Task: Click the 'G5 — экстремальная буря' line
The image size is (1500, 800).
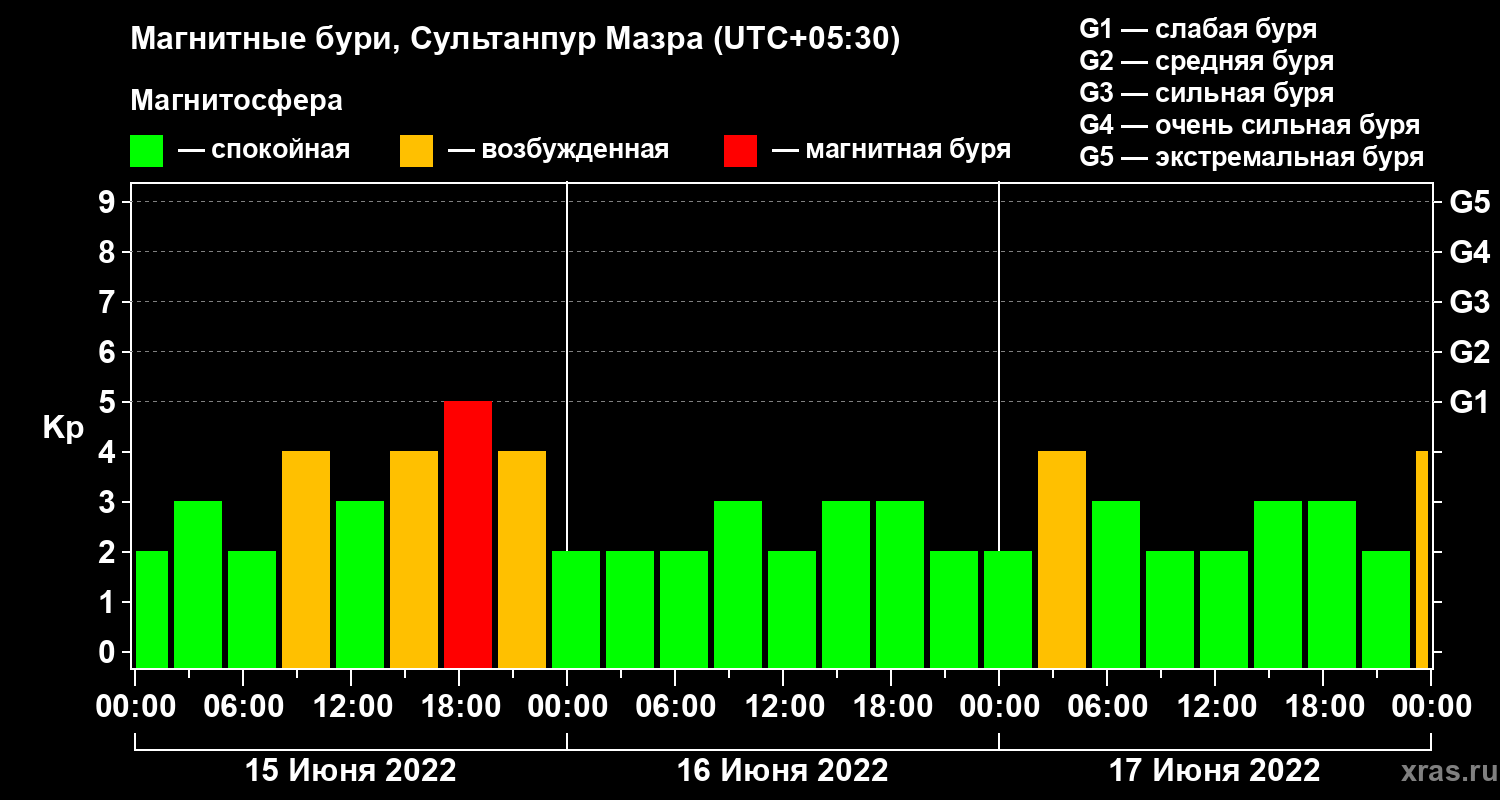Action: [x=1251, y=158]
